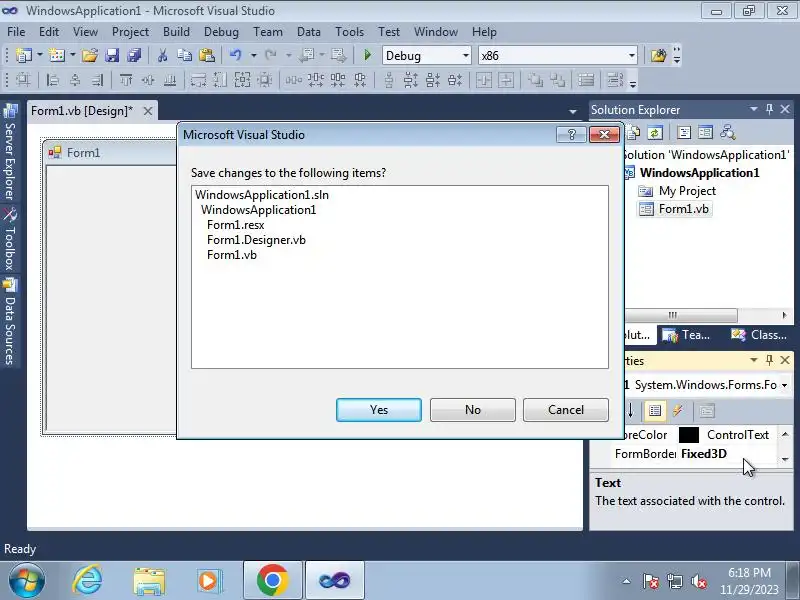The width and height of the screenshot is (800, 600).
Task: Click the Open File folder icon
Action: 90,55
